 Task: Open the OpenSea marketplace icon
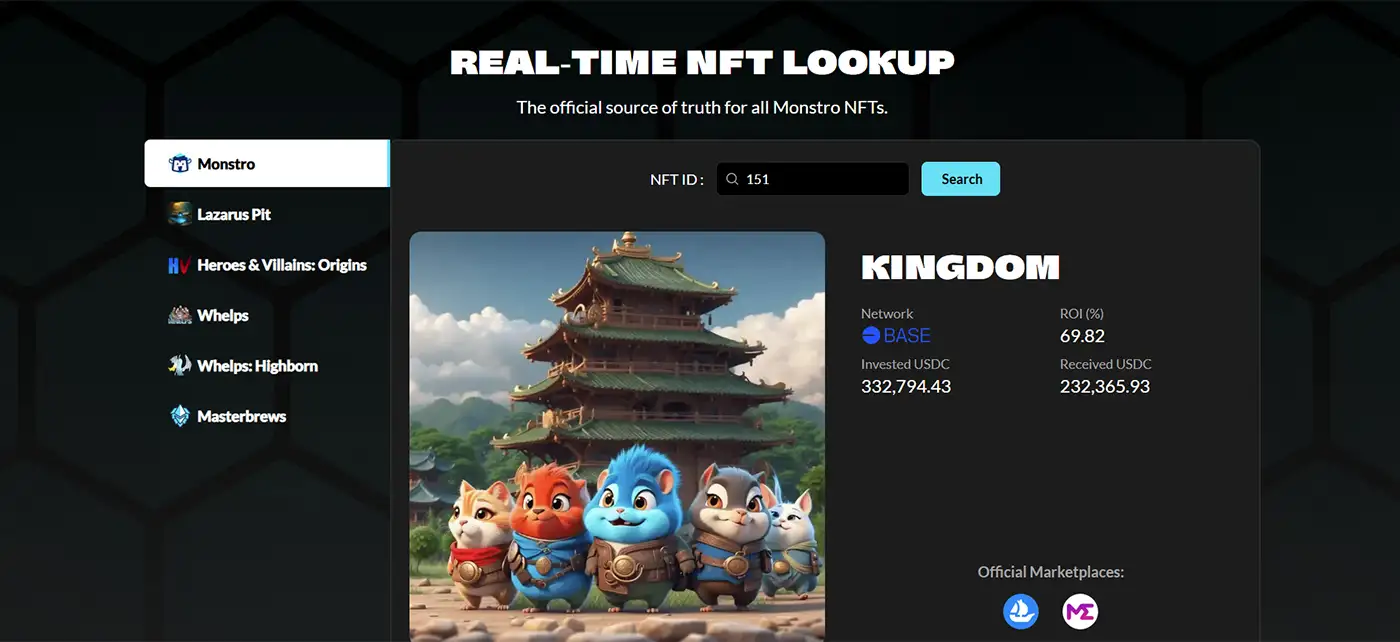pos(1021,611)
